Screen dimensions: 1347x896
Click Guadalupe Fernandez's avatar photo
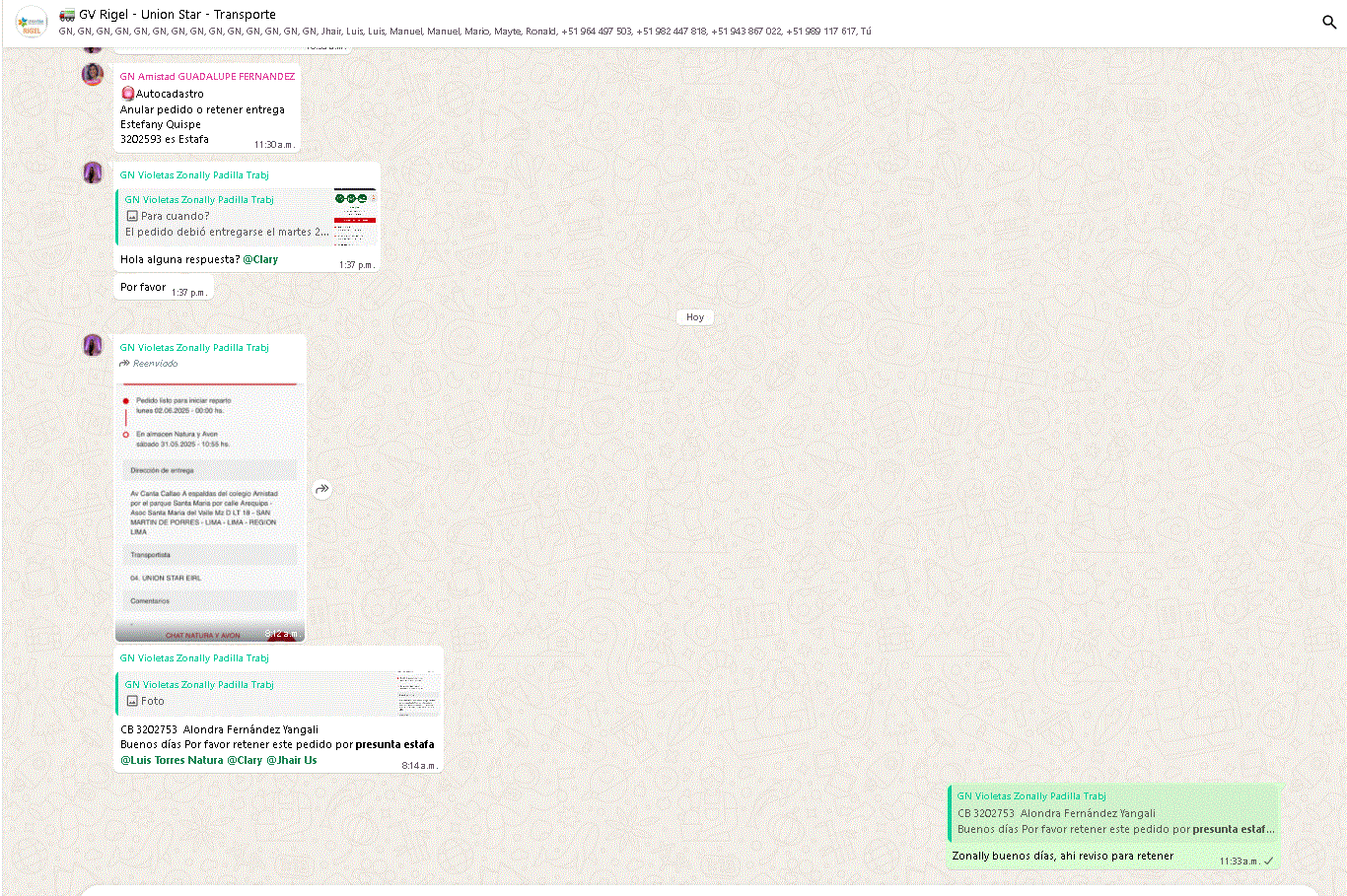(x=93, y=75)
